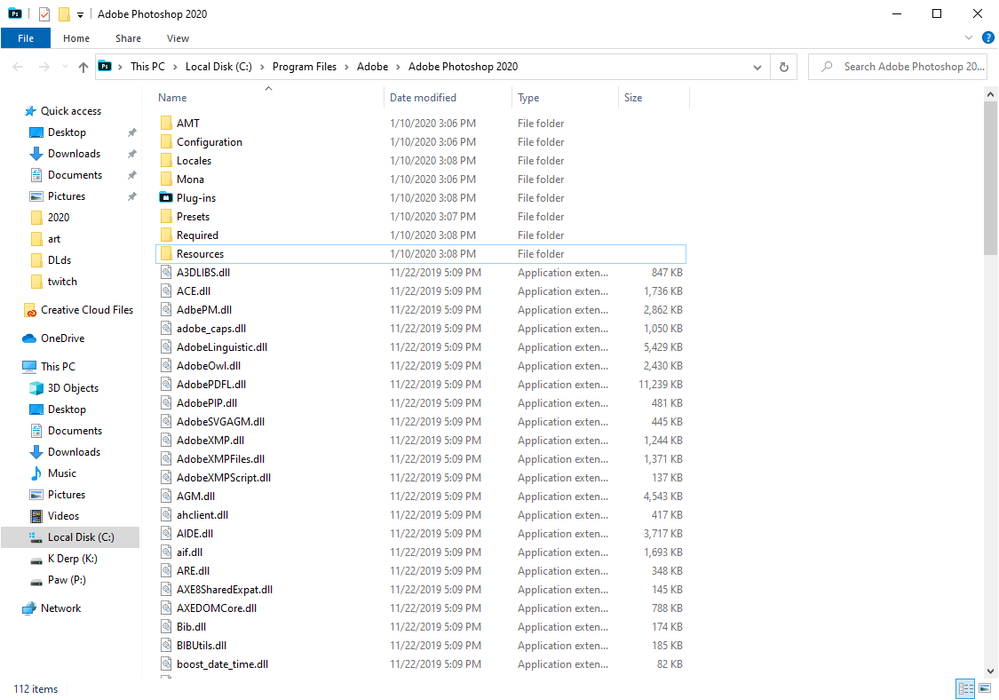Sort by Type column header

pos(565,97)
